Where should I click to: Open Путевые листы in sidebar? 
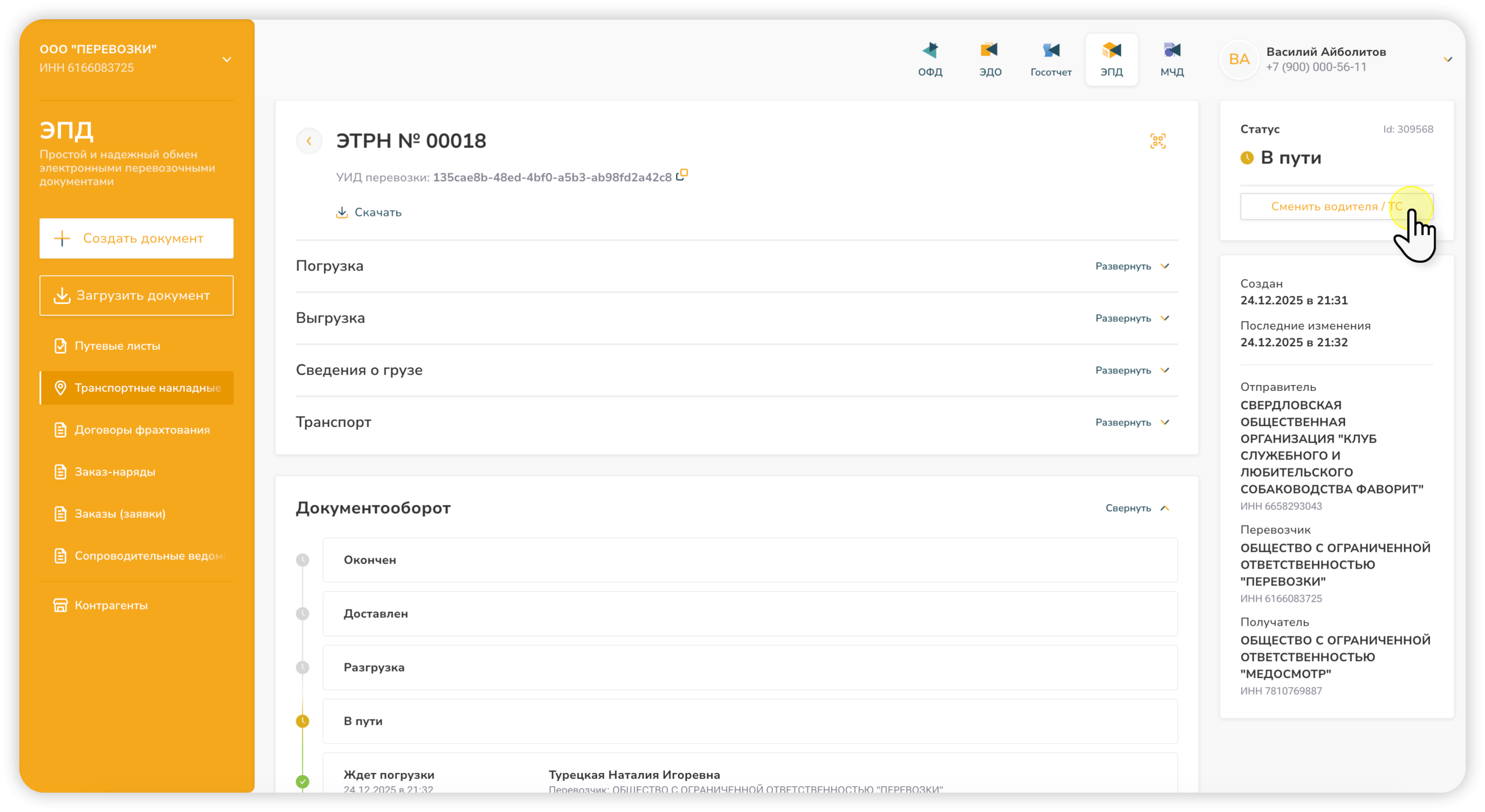point(117,346)
